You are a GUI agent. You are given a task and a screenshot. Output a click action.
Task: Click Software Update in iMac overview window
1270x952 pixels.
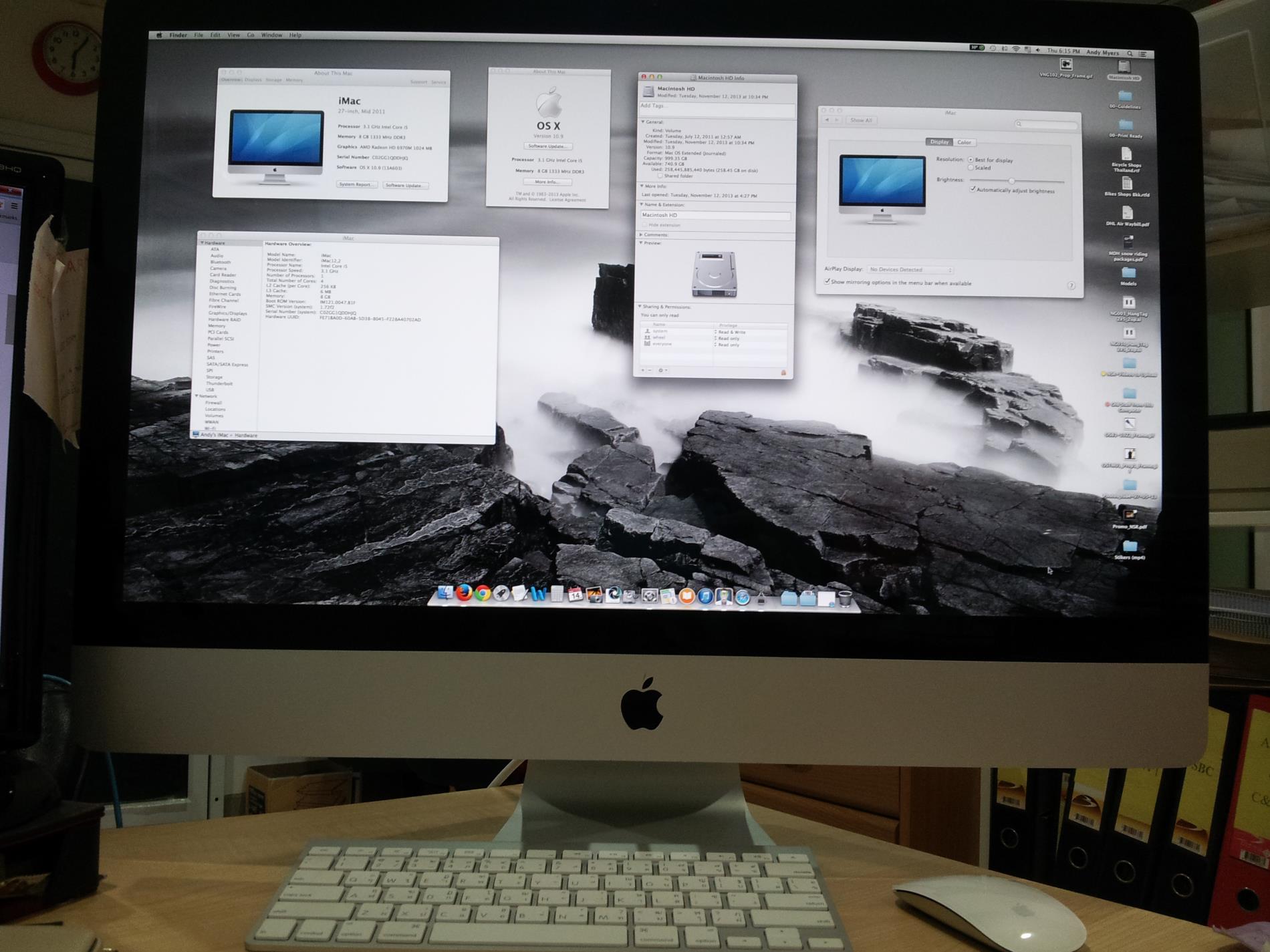406,186
